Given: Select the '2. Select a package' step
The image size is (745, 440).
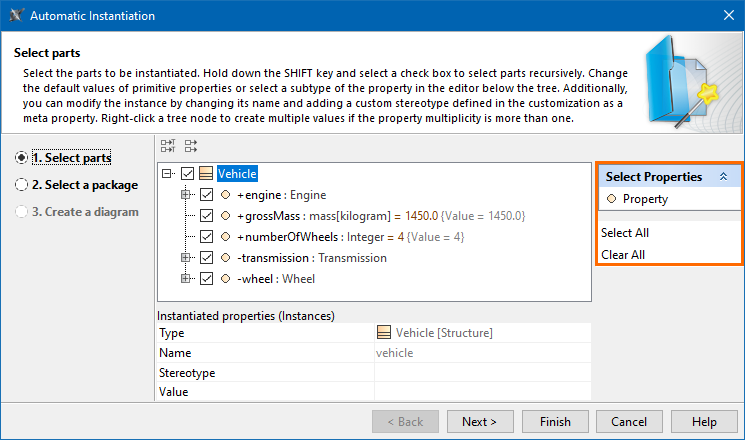Looking at the screenshot, I should [x=21, y=184].
